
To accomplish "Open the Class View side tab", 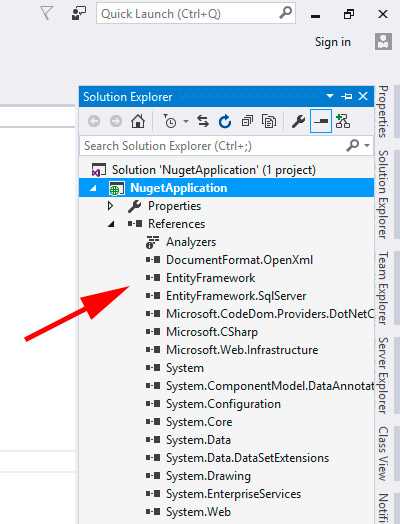I will pyautogui.click(x=383, y=453).
